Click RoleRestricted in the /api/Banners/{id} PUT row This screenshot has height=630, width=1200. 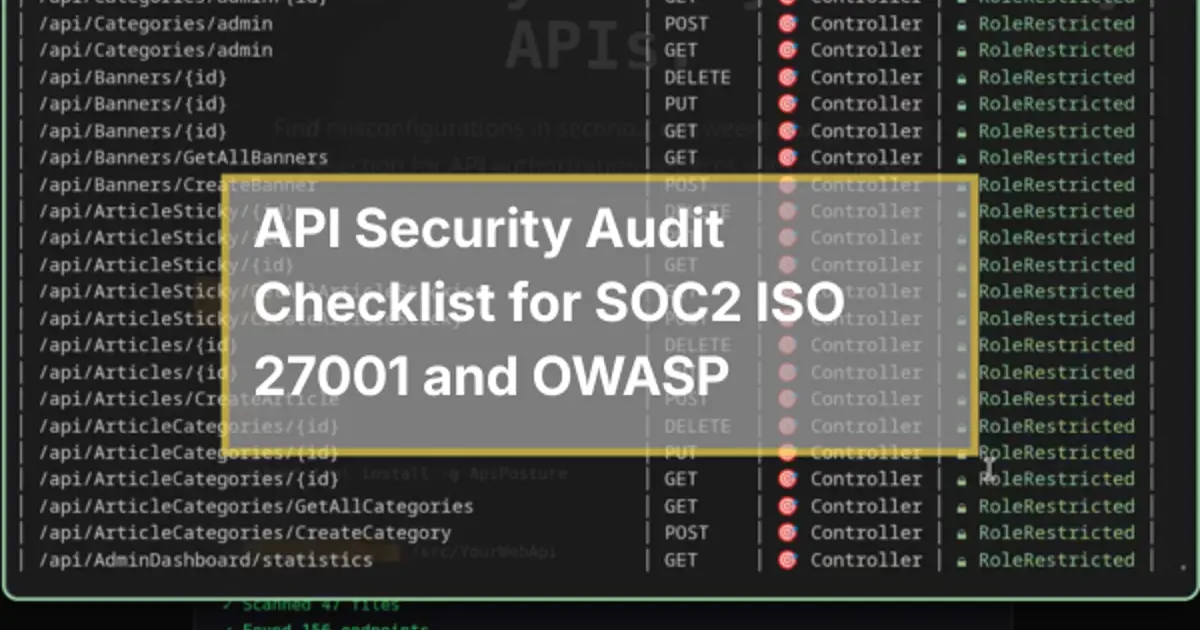1056,104
